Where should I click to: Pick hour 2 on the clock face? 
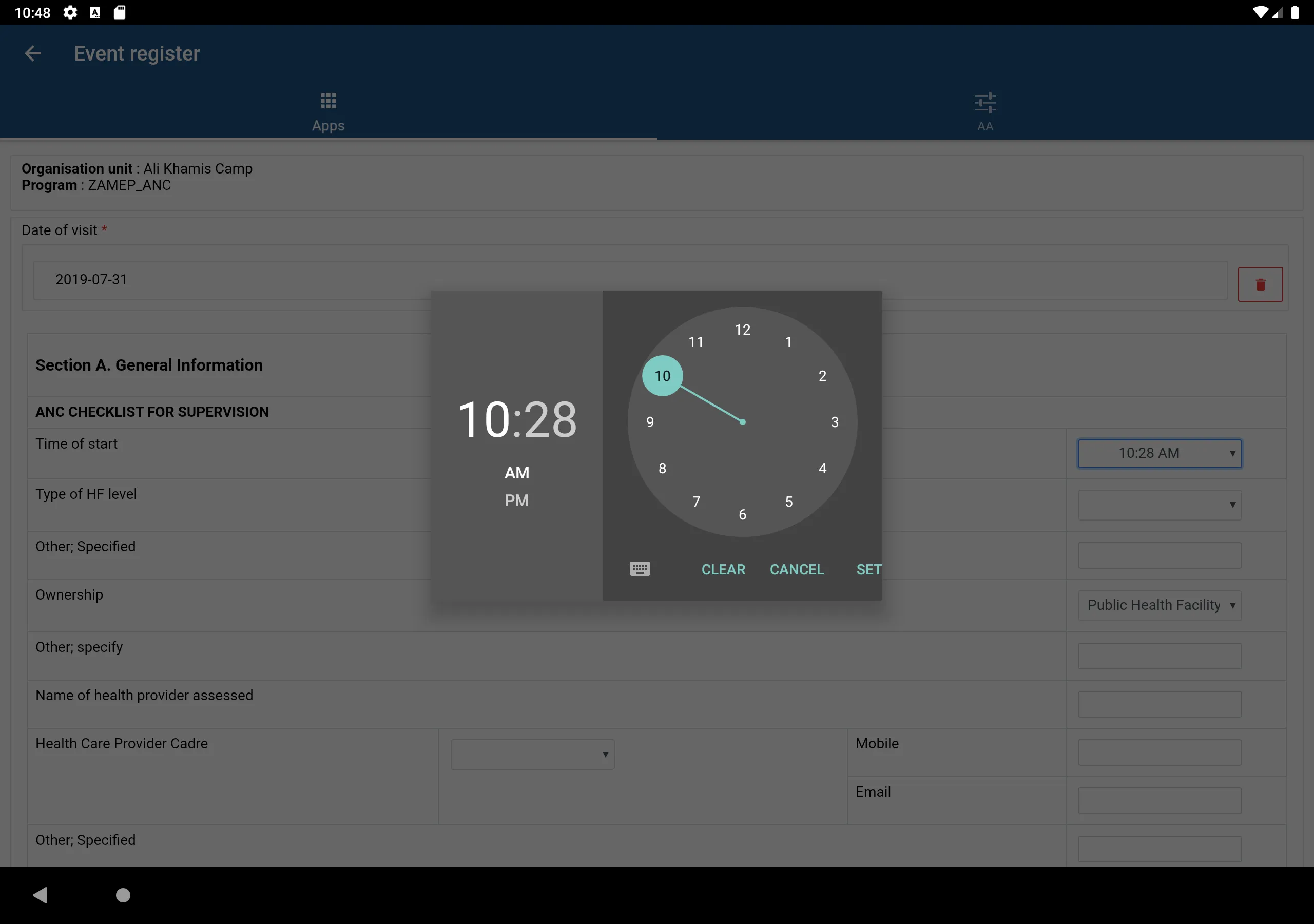(822, 376)
